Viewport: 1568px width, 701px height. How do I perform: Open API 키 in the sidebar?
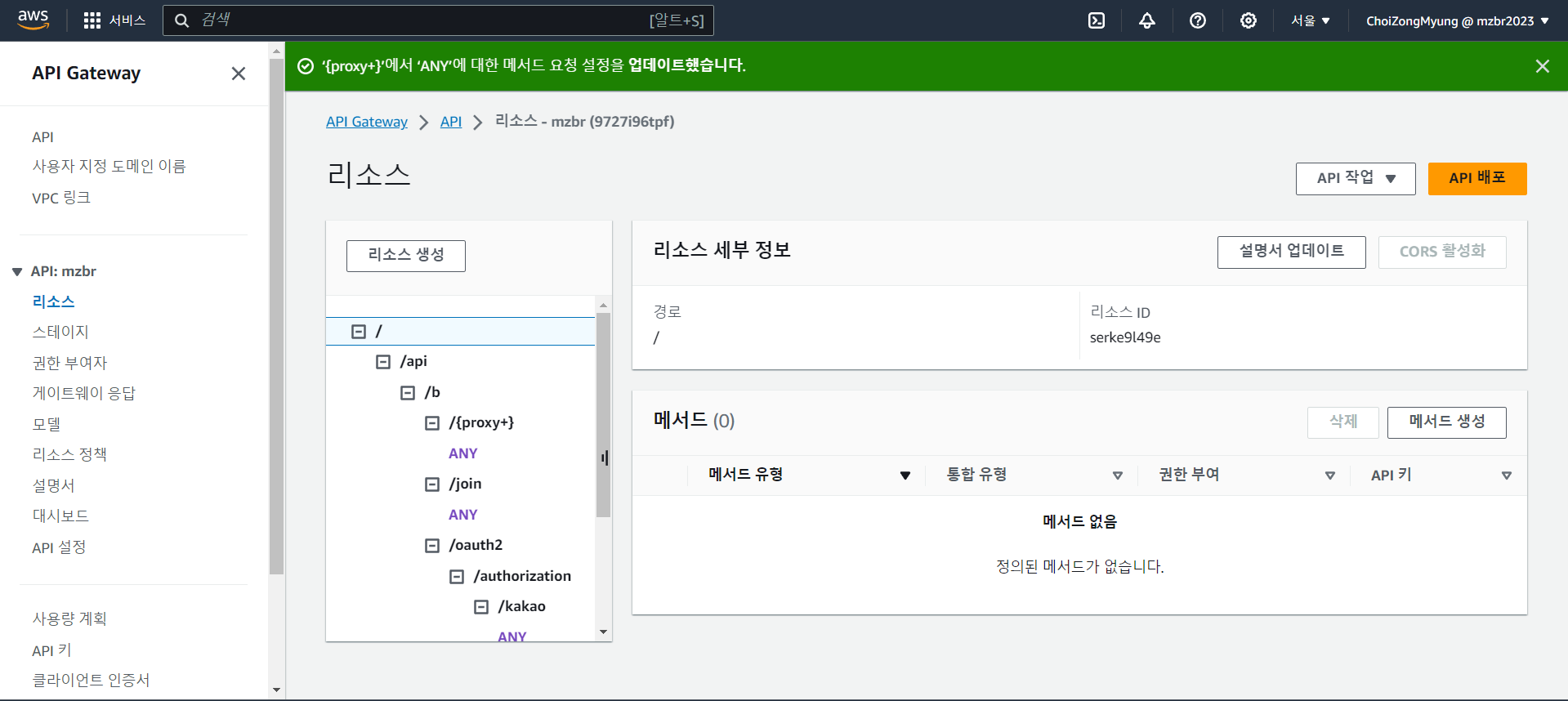pyautogui.click(x=51, y=650)
